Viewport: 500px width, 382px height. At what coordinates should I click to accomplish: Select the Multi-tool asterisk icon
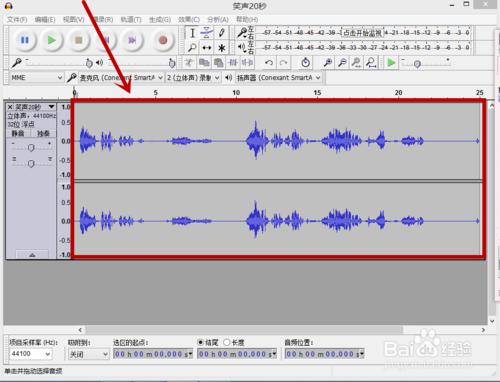point(222,48)
